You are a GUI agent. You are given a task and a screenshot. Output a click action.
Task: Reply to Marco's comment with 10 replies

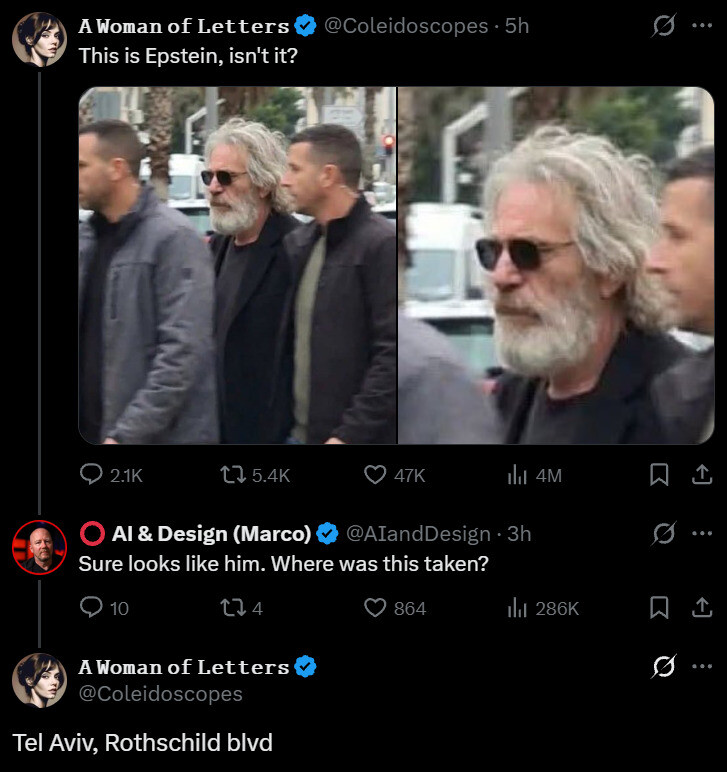pos(91,607)
